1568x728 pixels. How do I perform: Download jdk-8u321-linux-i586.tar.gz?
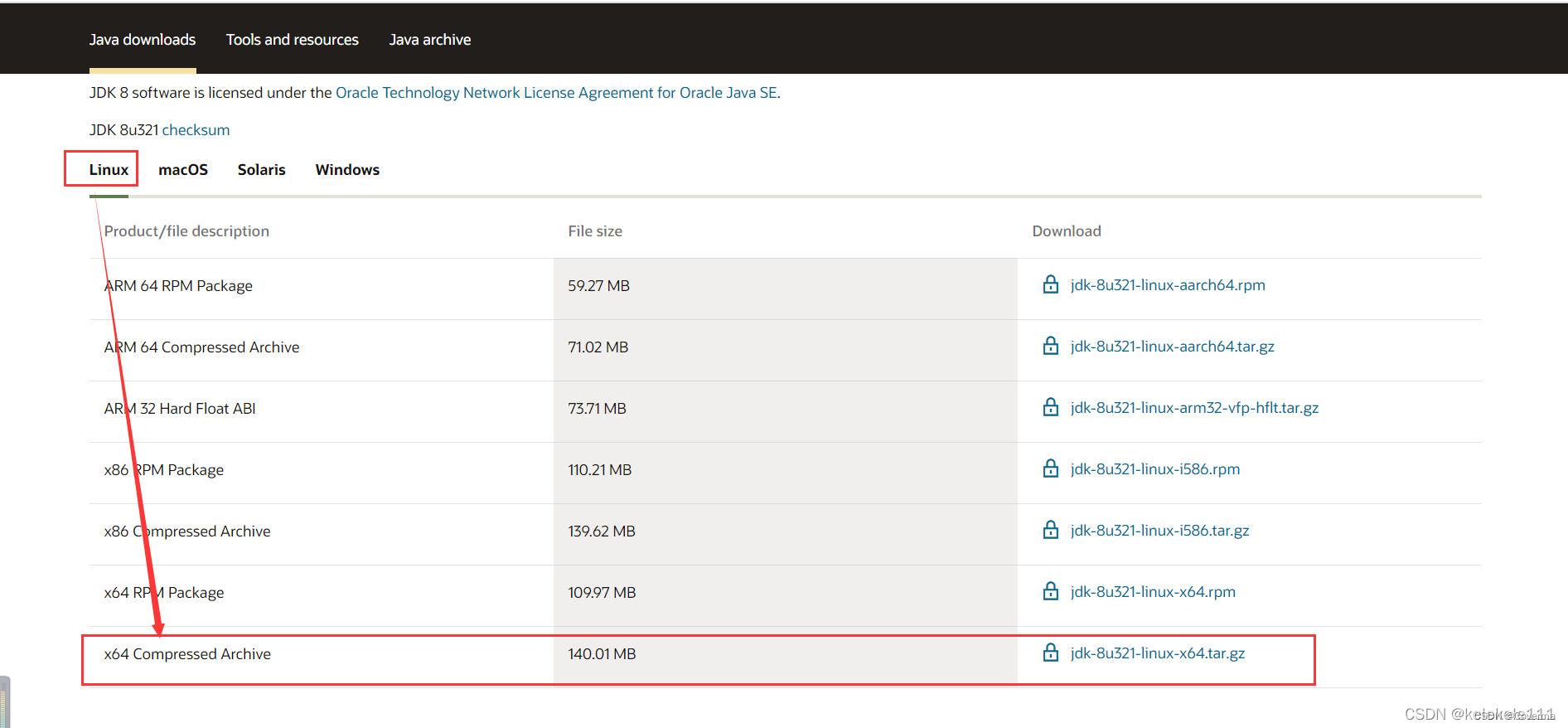click(x=1159, y=531)
